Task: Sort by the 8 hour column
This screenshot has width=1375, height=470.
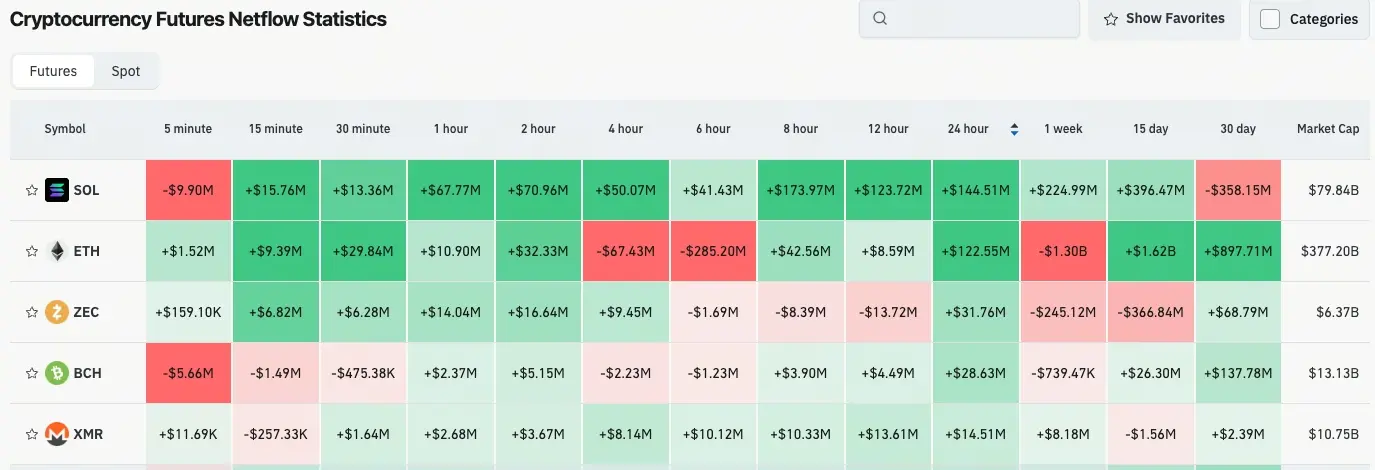Action: [x=800, y=129]
